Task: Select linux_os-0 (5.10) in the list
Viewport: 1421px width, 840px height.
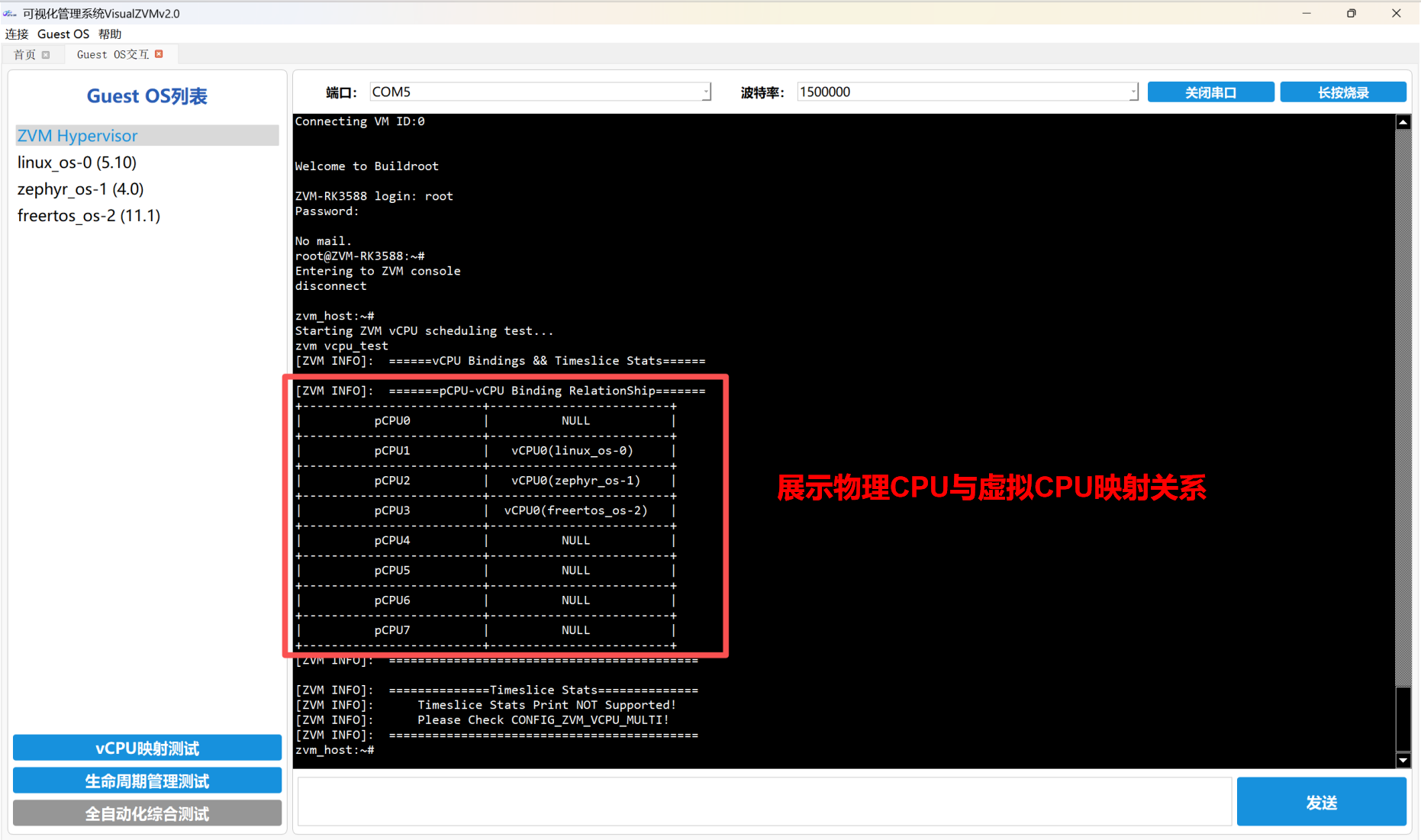Action: click(77, 163)
